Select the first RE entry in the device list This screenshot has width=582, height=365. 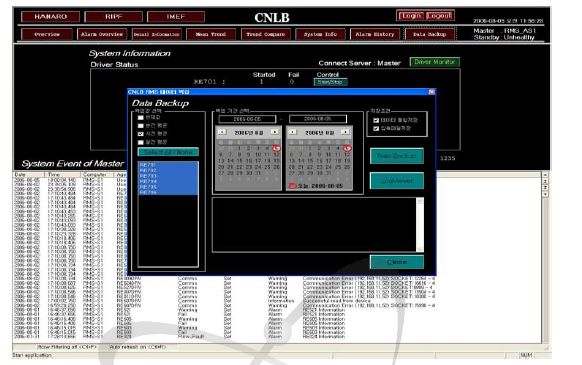(x=168, y=164)
